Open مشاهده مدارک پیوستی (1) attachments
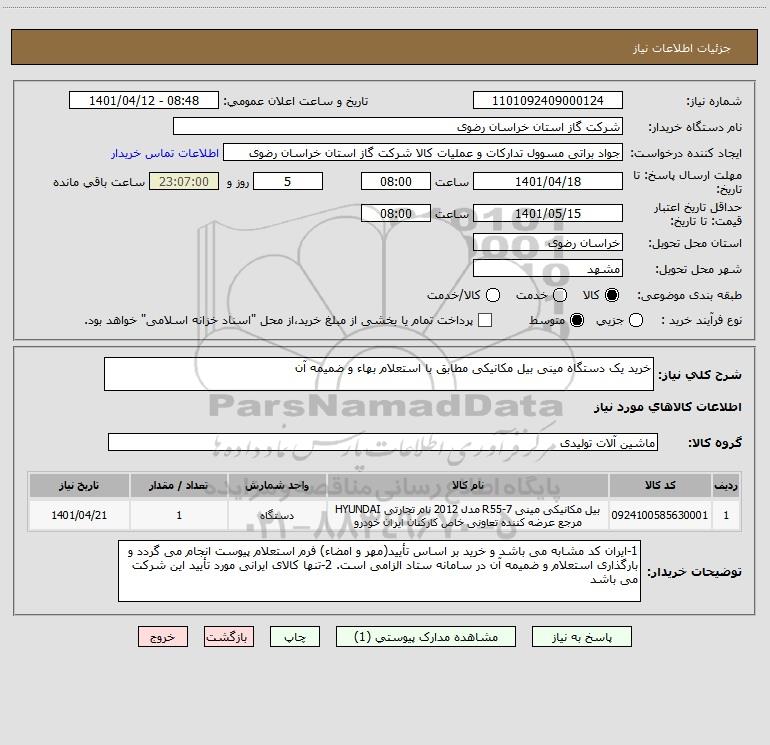The image size is (770, 745). [426, 637]
